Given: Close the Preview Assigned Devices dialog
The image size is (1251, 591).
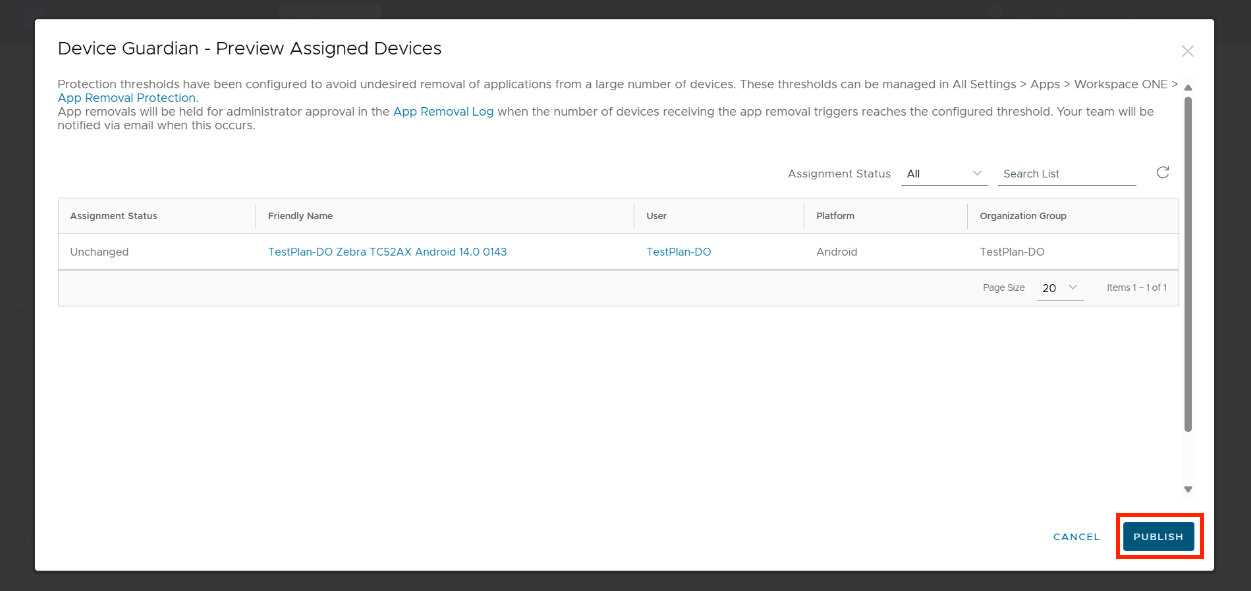Looking at the screenshot, I should pyautogui.click(x=1187, y=51).
